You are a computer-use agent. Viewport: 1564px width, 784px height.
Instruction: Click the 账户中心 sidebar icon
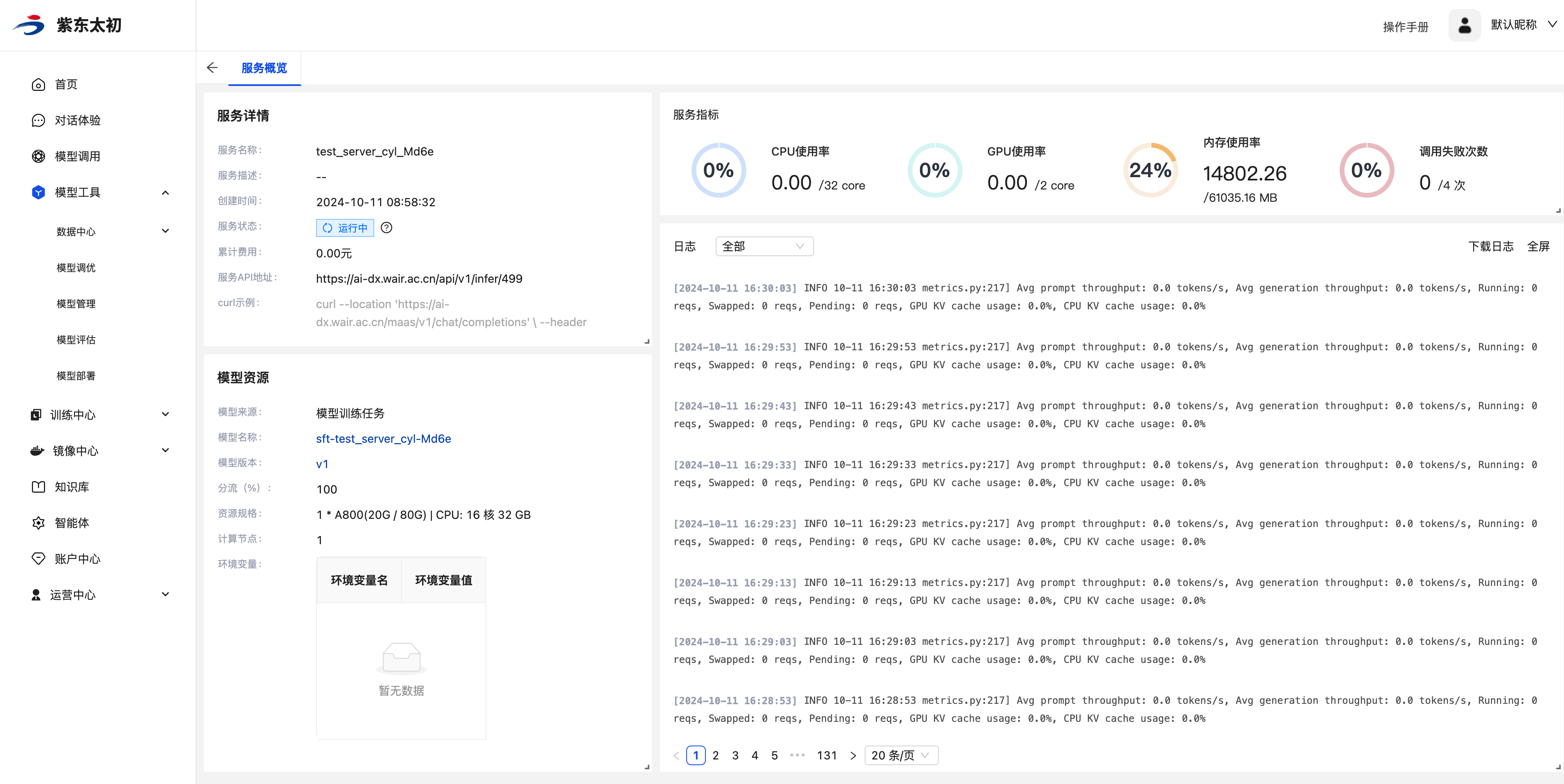38,558
